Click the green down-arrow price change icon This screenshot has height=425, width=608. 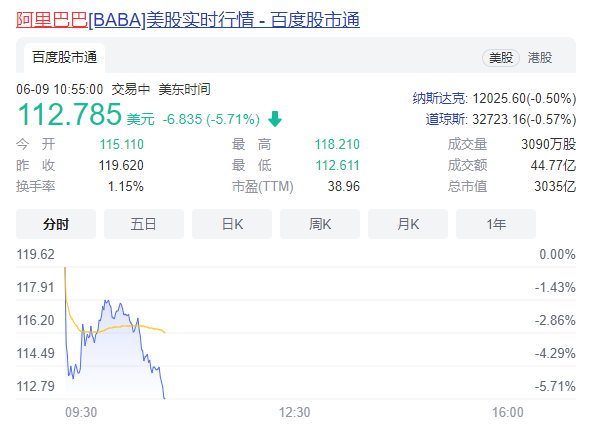275,119
